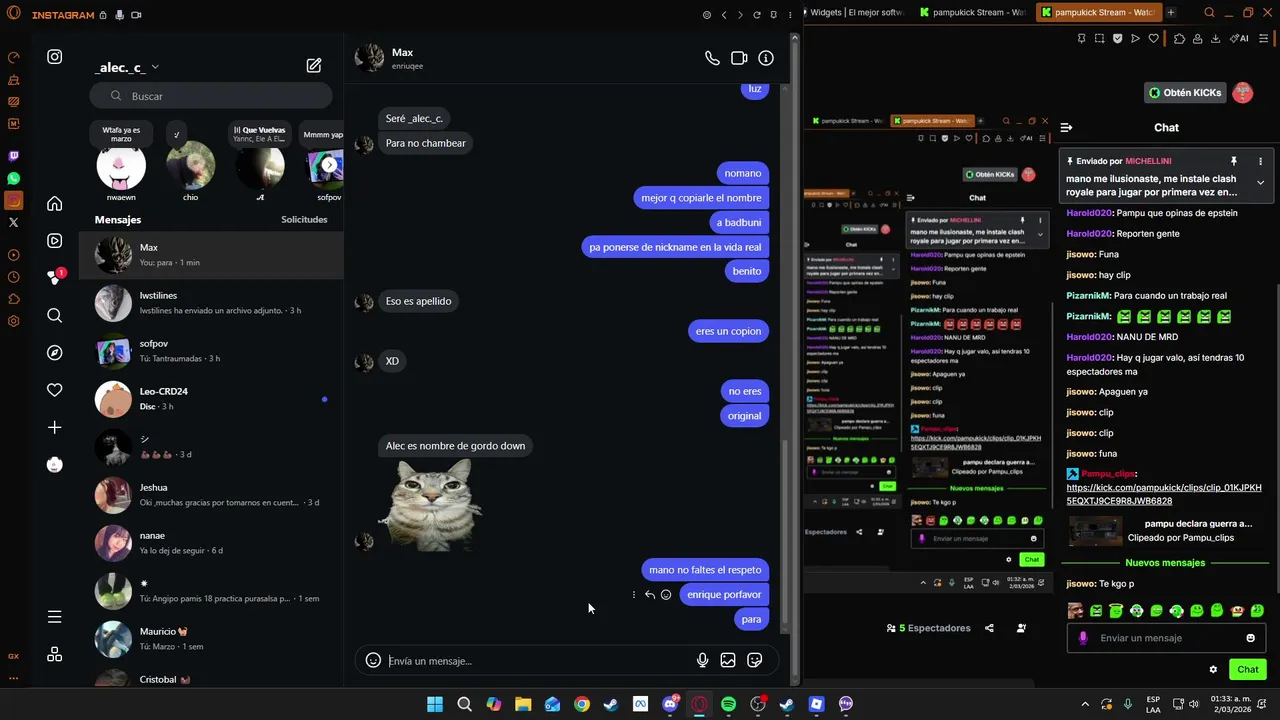Open a new browser tab
This screenshot has width=1280, height=720.
point(1171,13)
